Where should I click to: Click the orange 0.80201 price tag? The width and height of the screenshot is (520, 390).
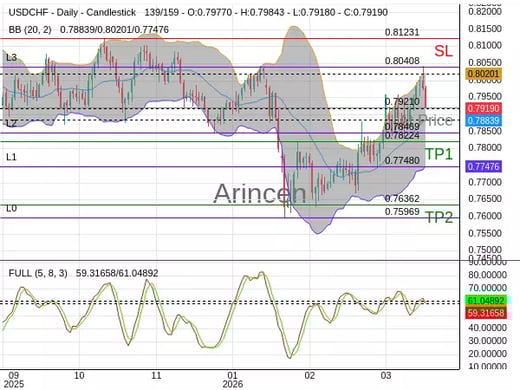pos(483,74)
